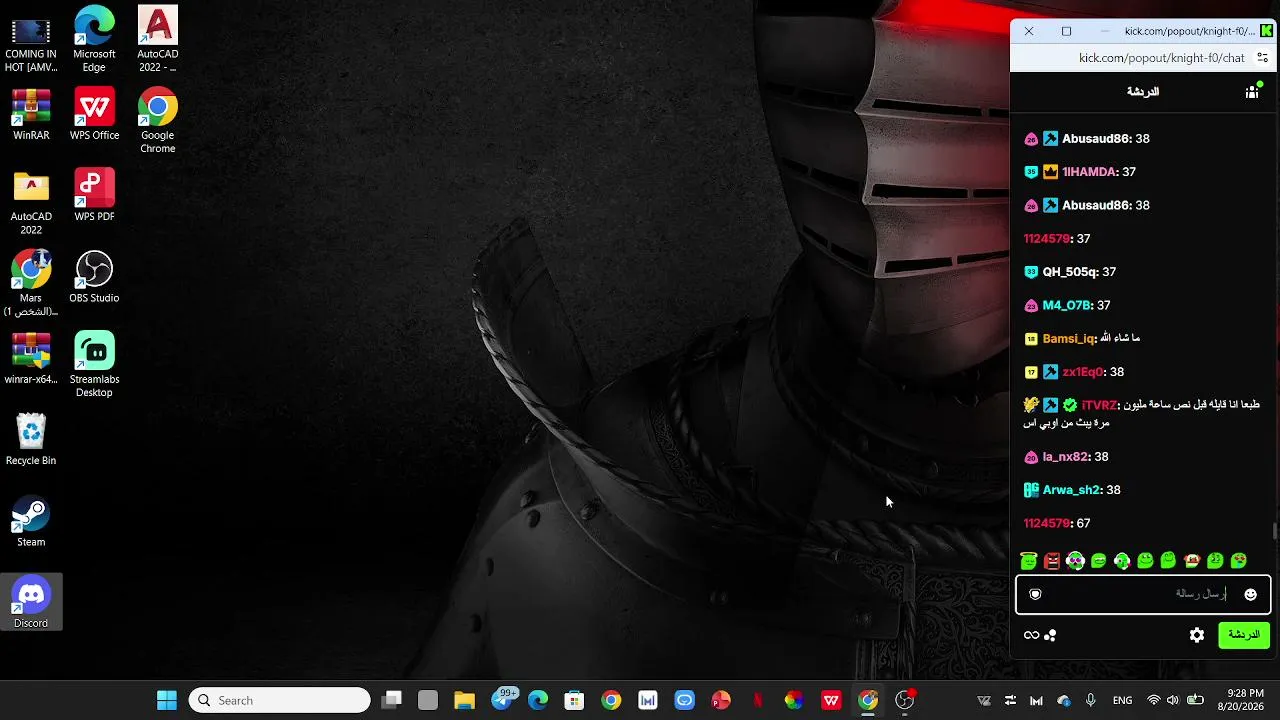Open the Discord desktop shortcut
Viewport: 1280px width, 720px height.
[x=31, y=602]
